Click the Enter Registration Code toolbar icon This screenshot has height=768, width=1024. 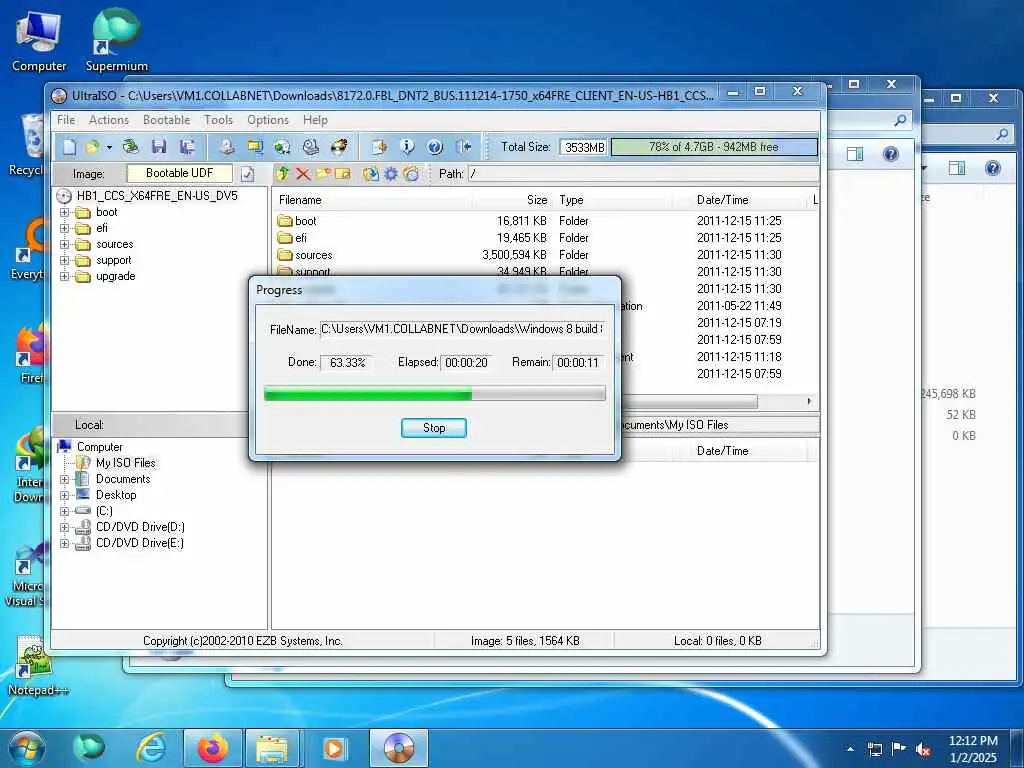pyautogui.click(x=379, y=147)
